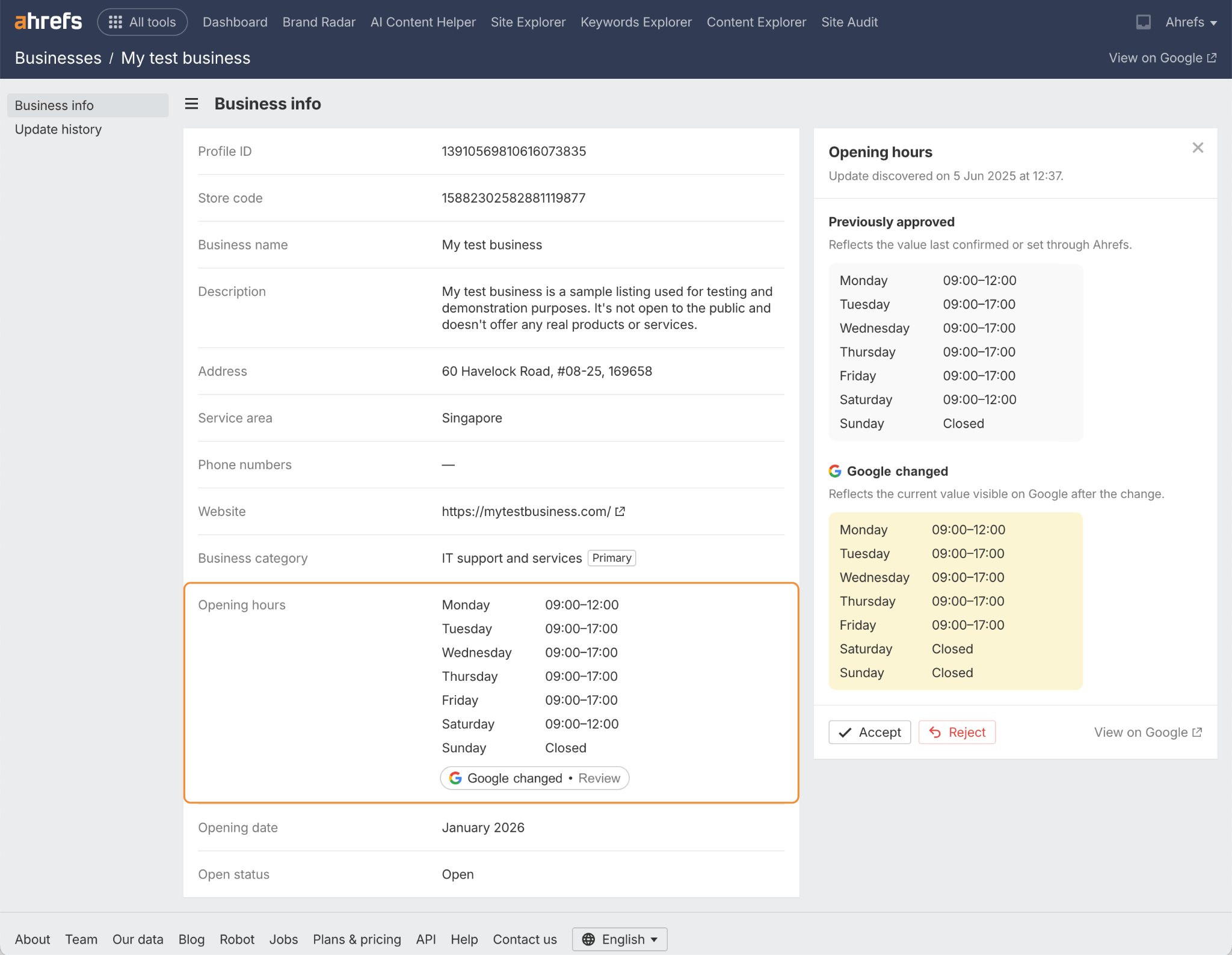The height and width of the screenshot is (955, 1232).
Task: Navigate to the Businesses breadcrumb
Action: point(58,57)
